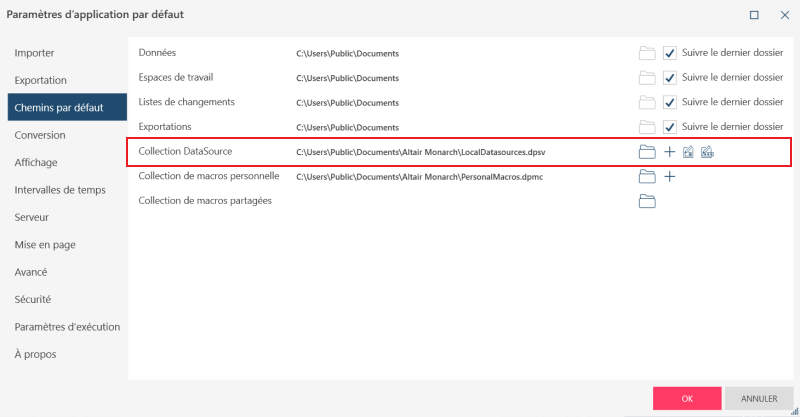The image size is (800, 417).
Task: Click first edit icon in Collection DataSource row
Action: coord(688,152)
